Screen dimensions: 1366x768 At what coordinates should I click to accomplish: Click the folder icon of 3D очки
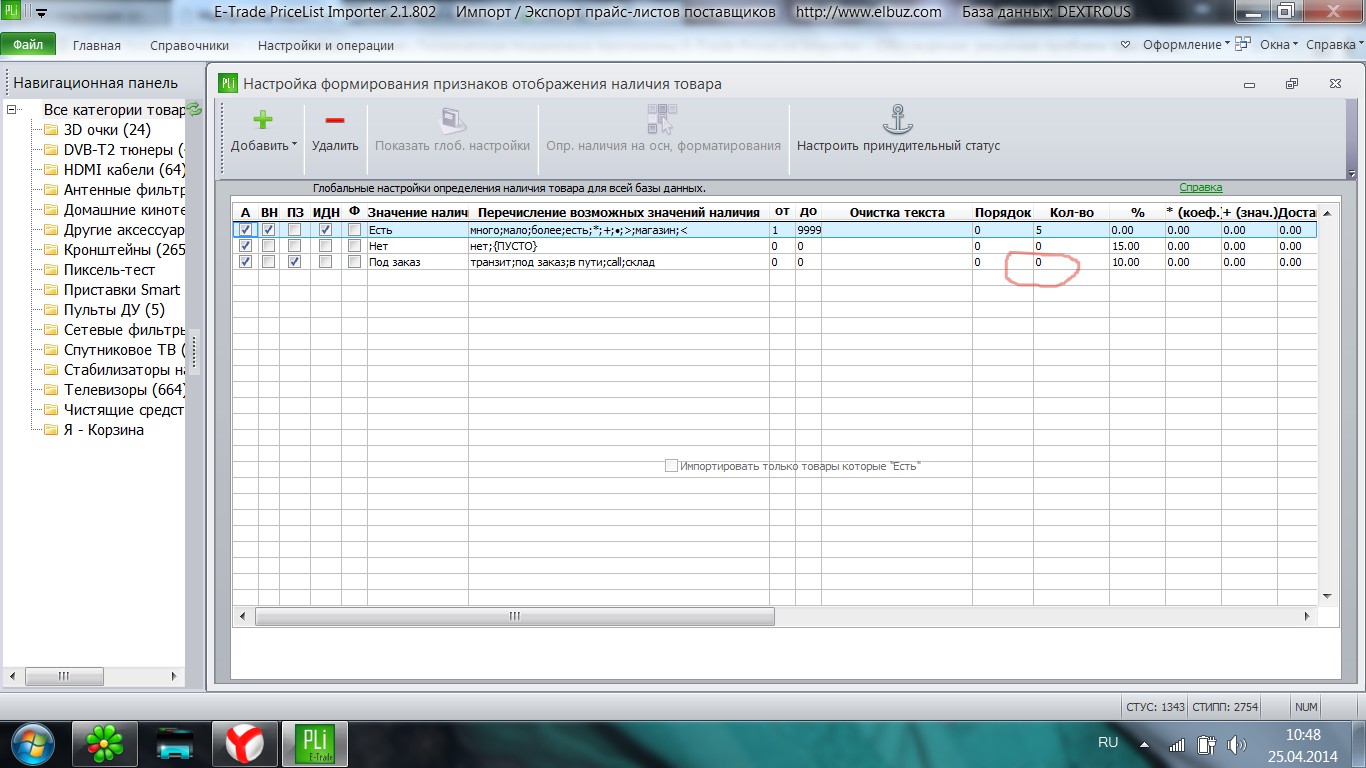pyautogui.click(x=51, y=130)
